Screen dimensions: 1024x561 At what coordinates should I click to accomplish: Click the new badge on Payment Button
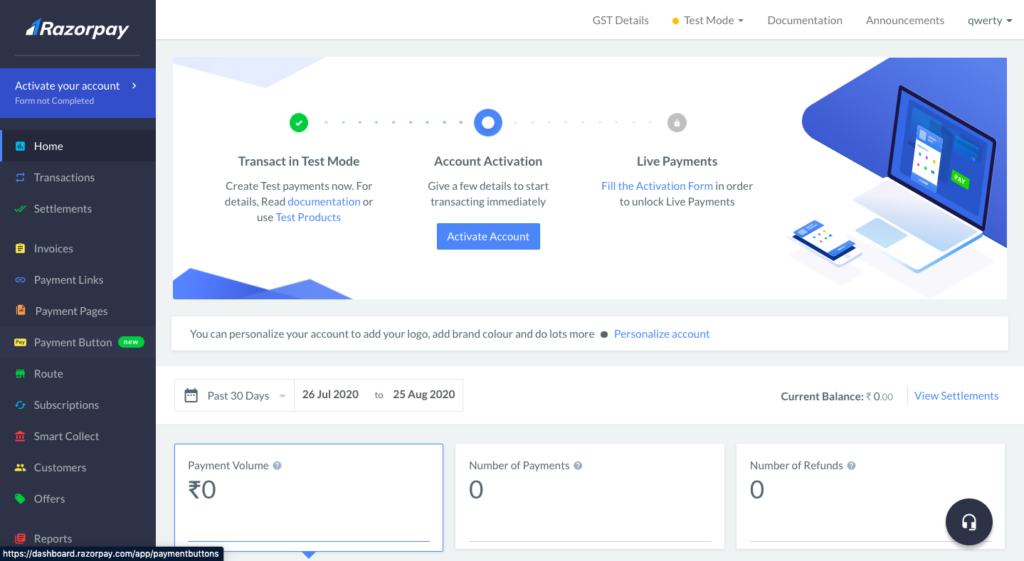tap(131, 342)
